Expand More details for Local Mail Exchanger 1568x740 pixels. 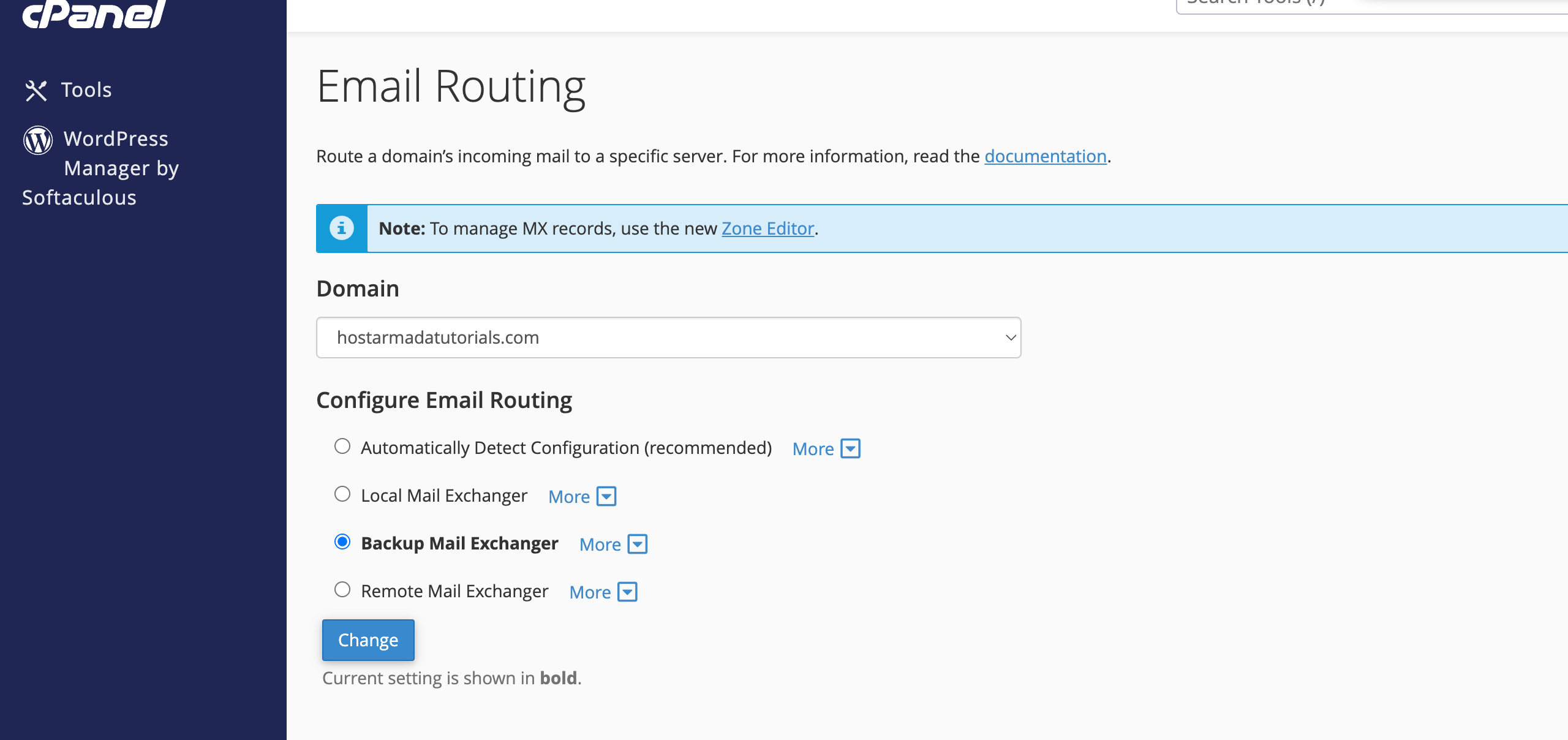tap(582, 497)
